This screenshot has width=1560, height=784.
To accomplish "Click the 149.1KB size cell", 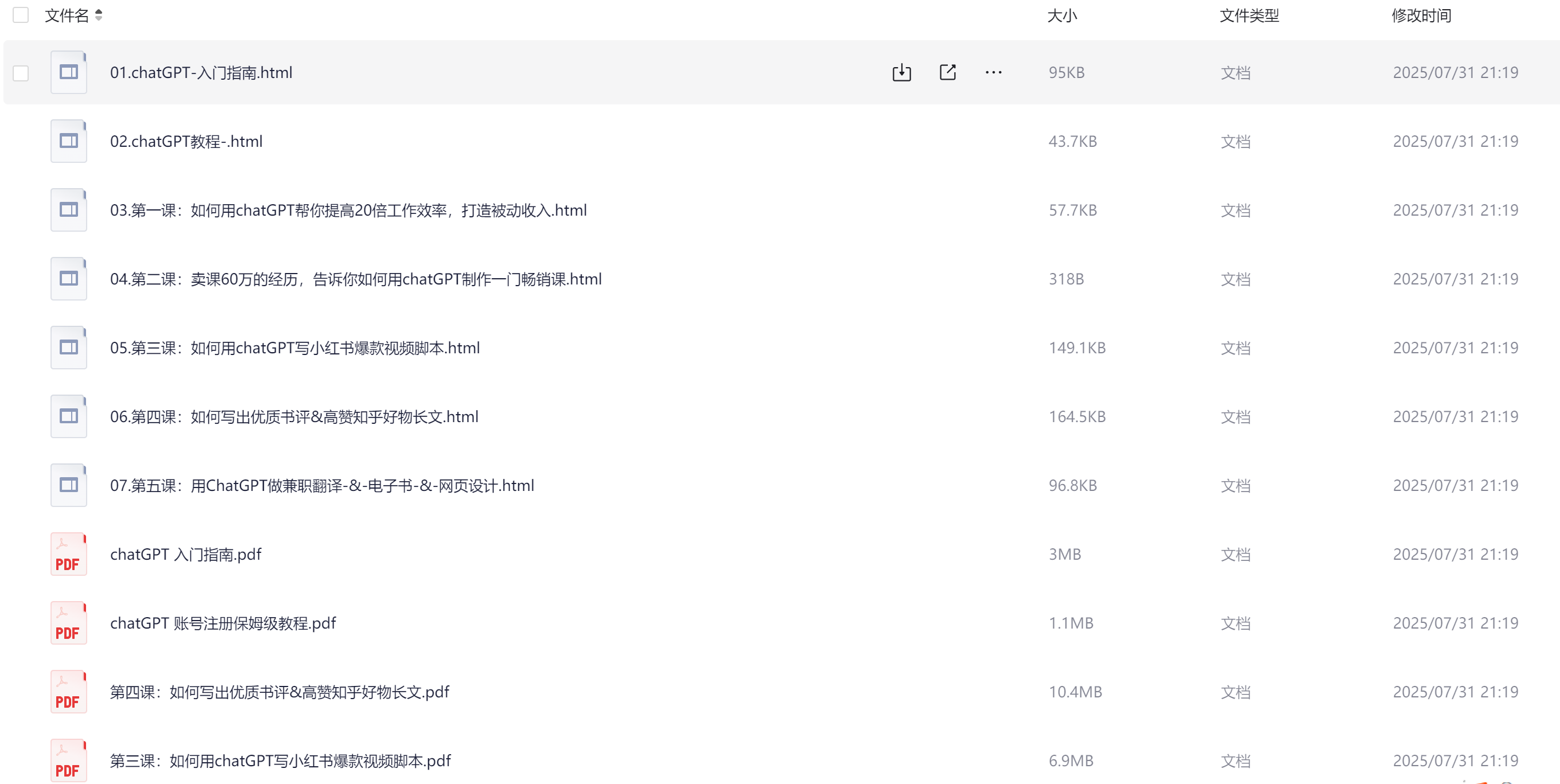I will 1077,348.
